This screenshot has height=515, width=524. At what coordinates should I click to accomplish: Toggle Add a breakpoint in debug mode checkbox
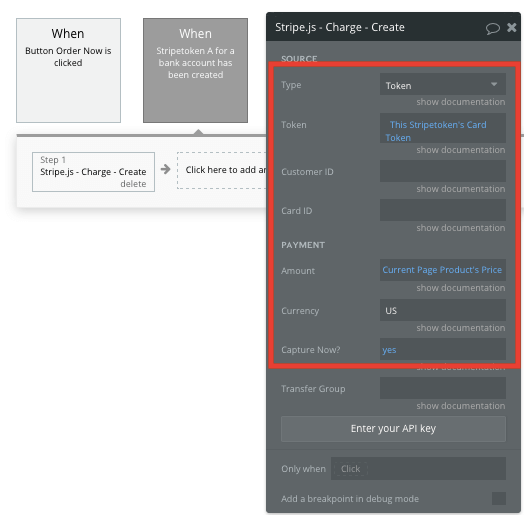coord(499,498)
